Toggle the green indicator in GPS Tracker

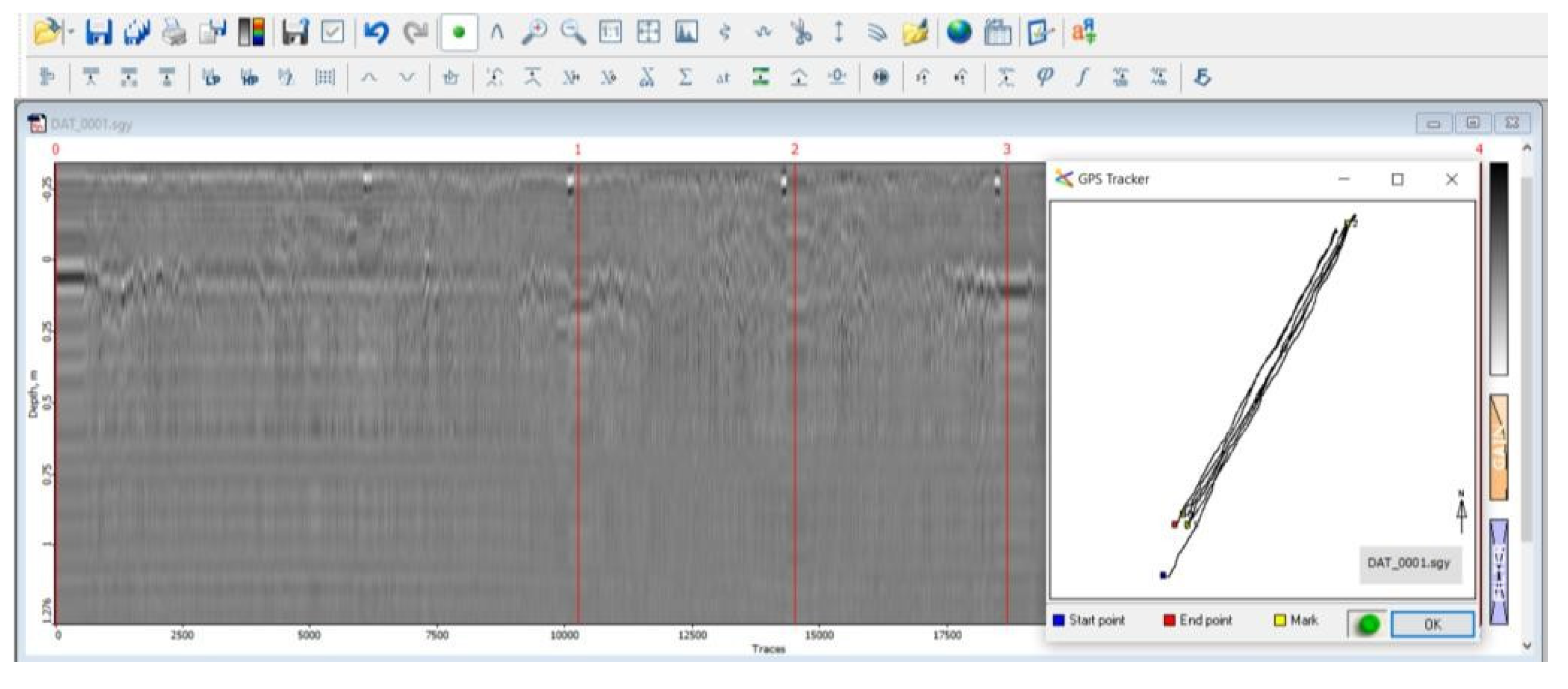pyautogui.click(x=1368, y=624)
